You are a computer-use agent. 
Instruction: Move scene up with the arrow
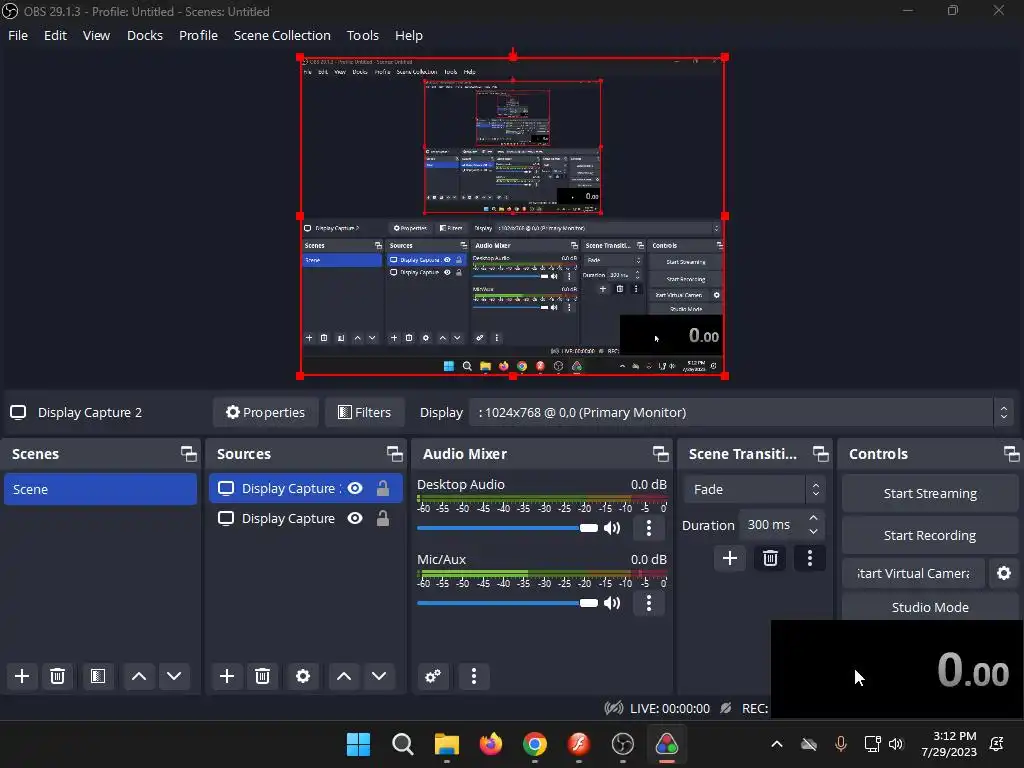[x=138, y=676]
